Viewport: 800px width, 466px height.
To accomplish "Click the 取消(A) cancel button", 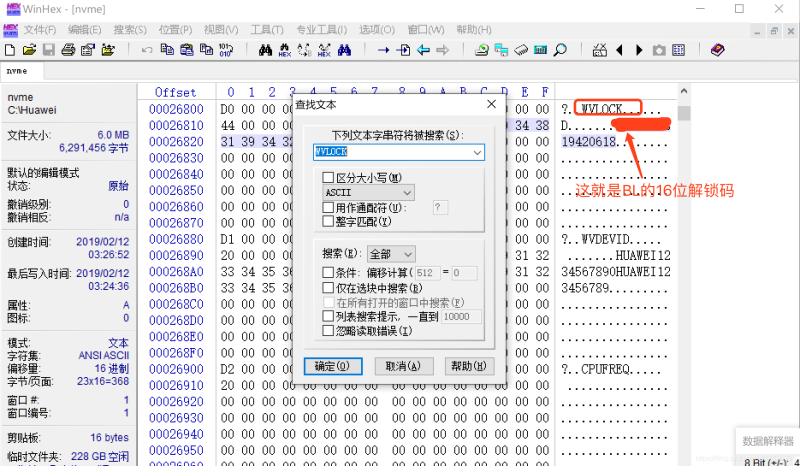I will [x=404, y=366].
